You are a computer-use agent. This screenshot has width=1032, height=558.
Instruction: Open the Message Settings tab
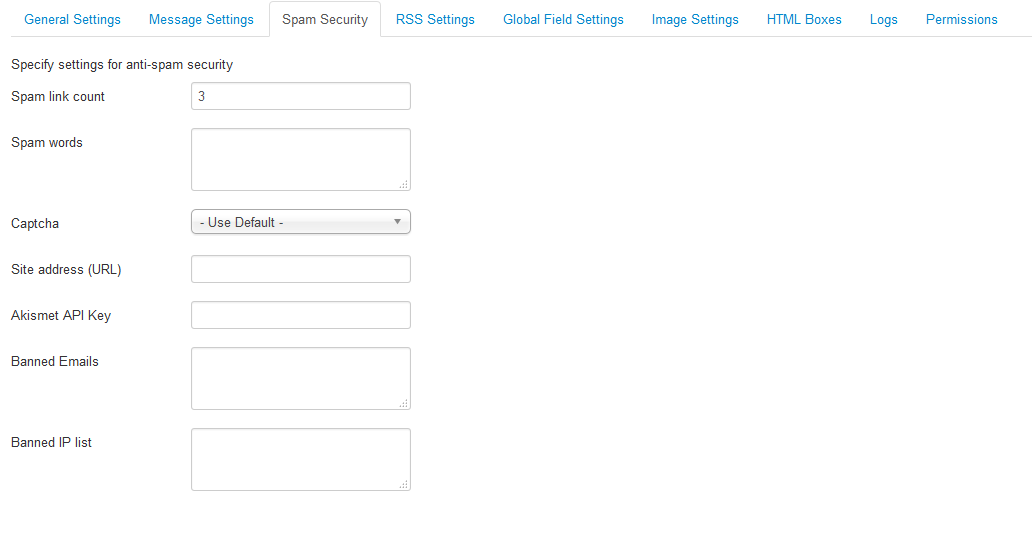click(201, 19)
